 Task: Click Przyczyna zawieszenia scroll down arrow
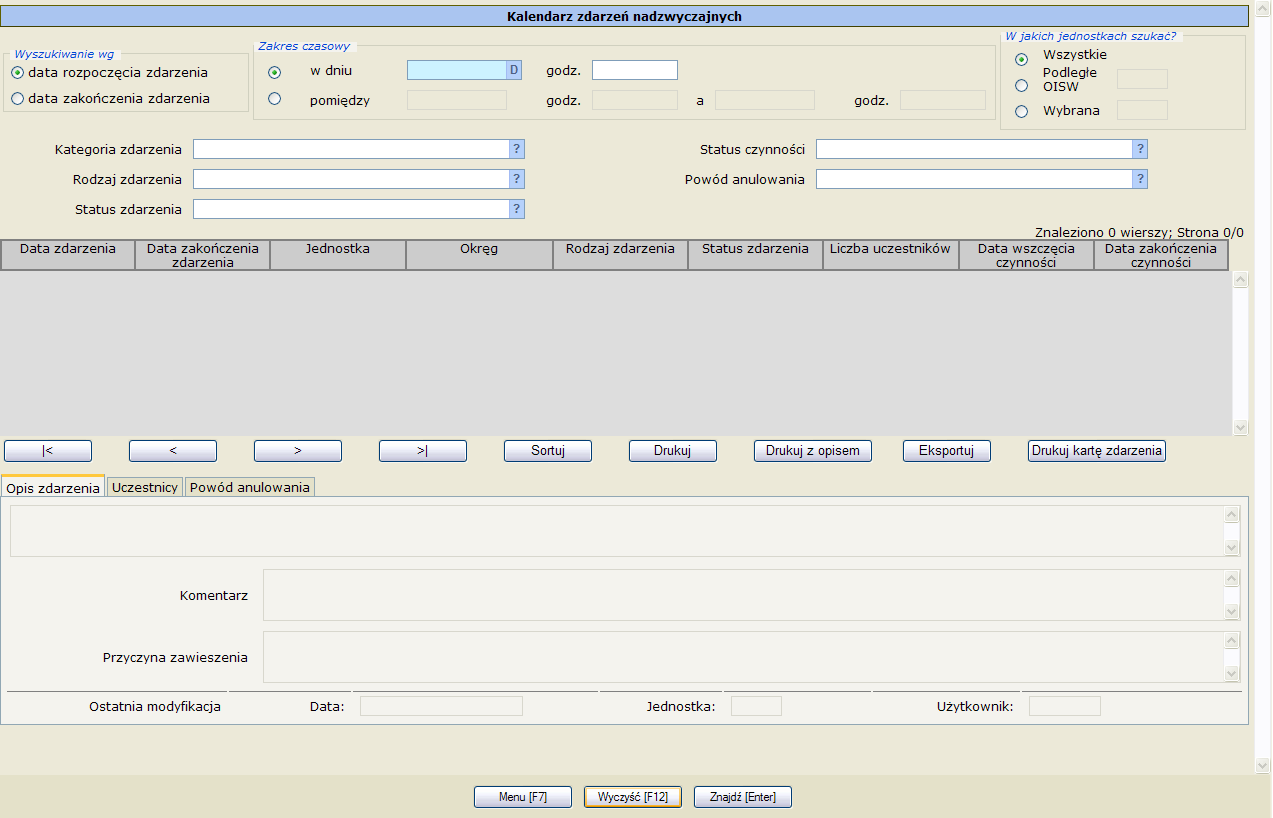(1232, 674)
